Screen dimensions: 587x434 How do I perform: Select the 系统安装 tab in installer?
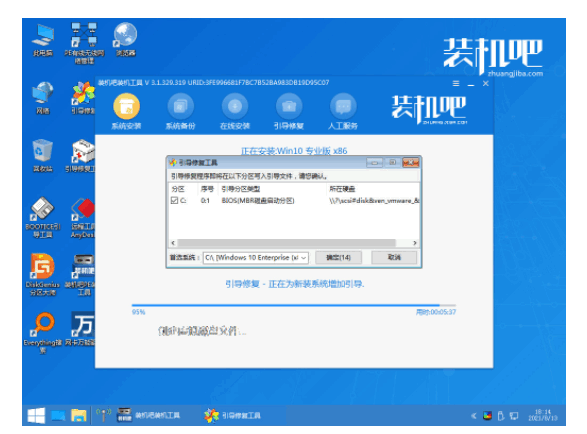tap(126, 112)
